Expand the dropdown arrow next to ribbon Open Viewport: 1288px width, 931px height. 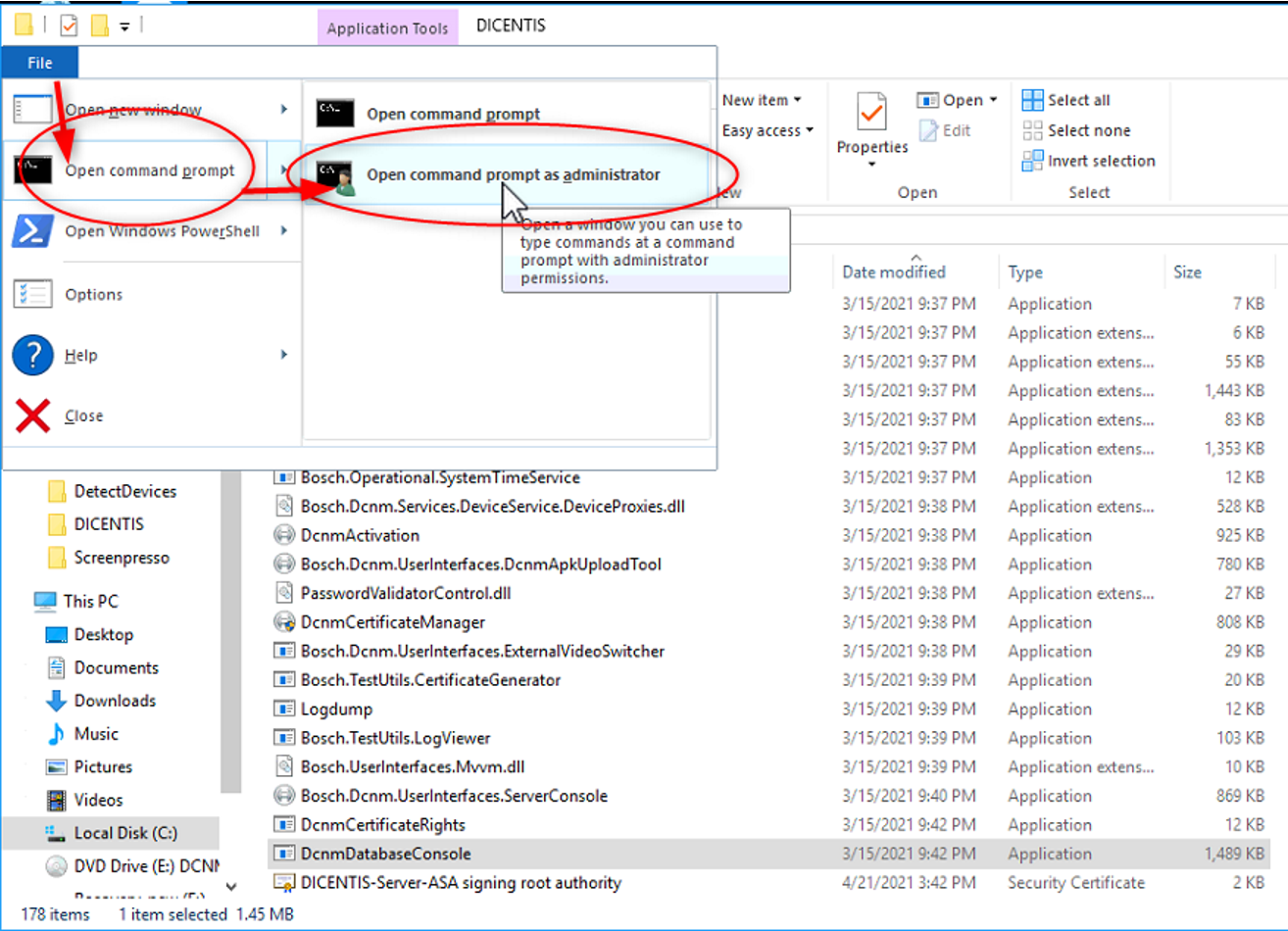(993, 100)
